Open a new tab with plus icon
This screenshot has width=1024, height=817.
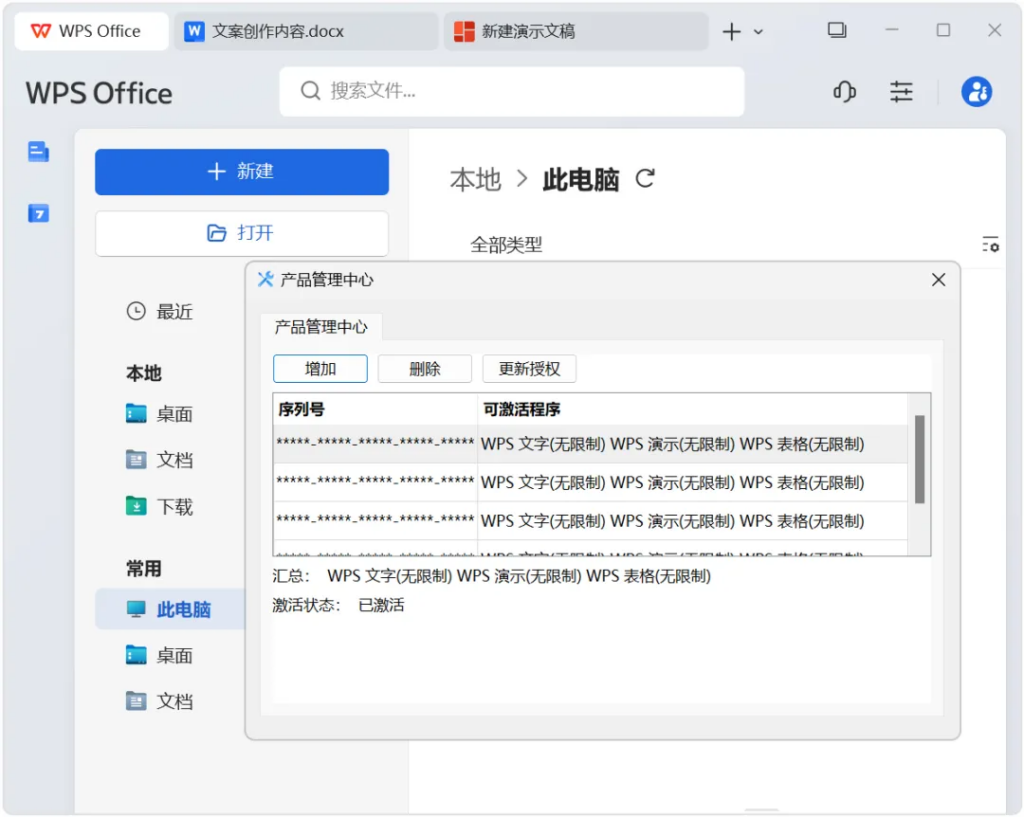coord(731,32)
